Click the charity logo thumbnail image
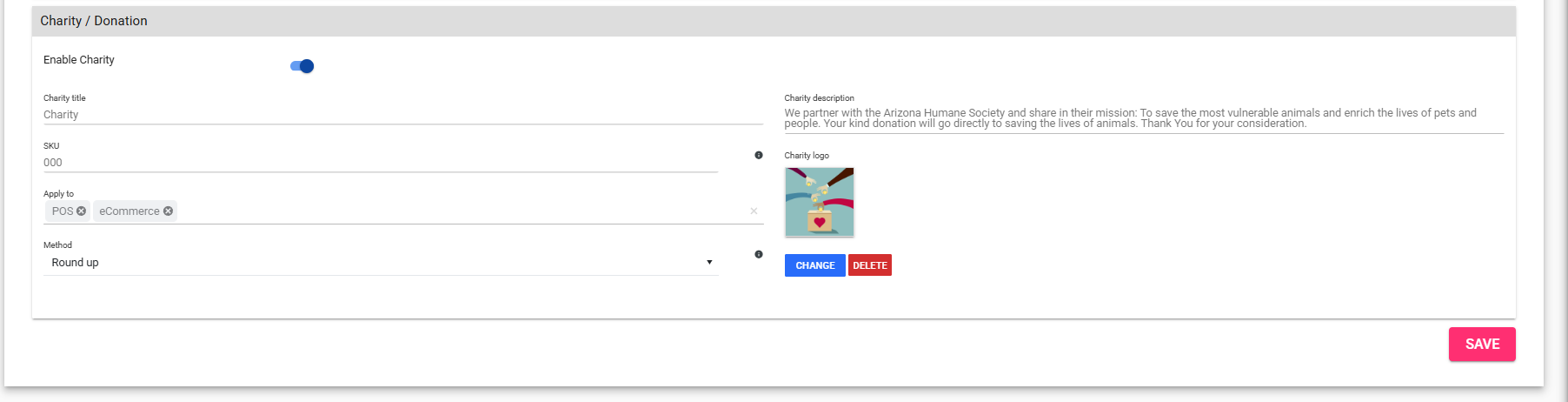Screen dimensions: 1568x402 (819, 202)
